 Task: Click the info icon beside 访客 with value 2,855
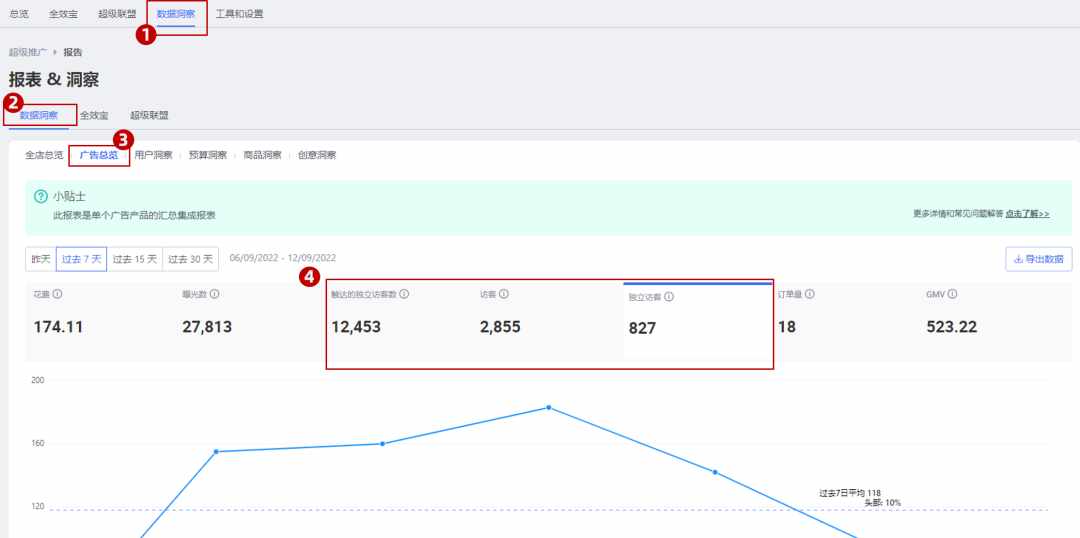[504, 294]
